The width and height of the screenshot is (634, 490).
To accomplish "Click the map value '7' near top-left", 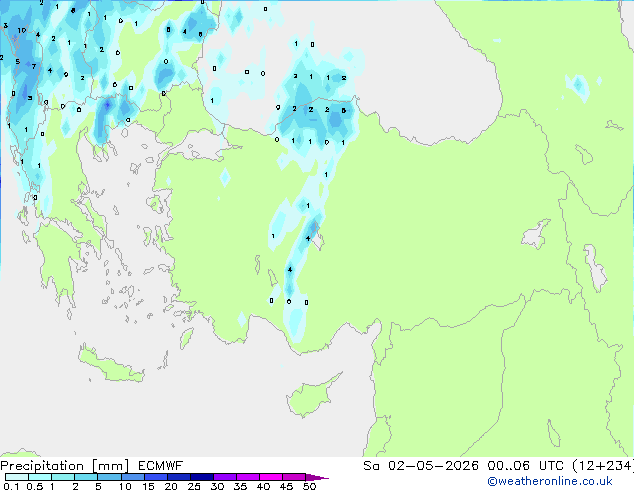I will coord(34,66).
